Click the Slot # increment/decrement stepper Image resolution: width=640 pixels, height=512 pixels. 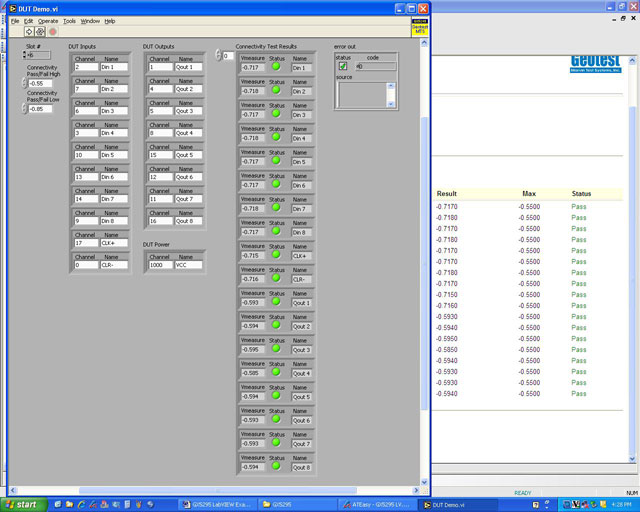[24, 55]
